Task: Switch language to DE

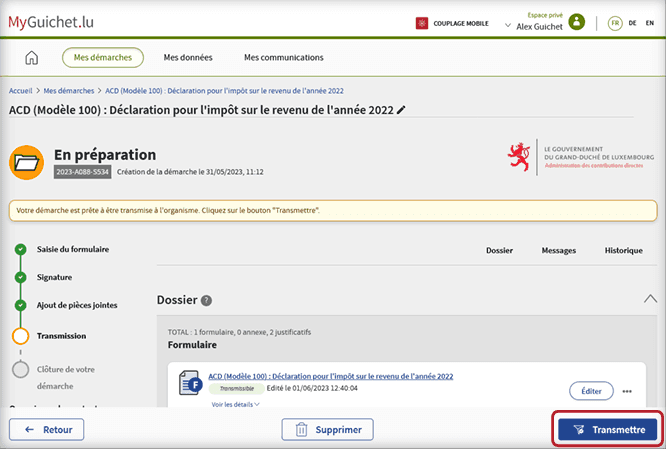Action: pos(633,23)
